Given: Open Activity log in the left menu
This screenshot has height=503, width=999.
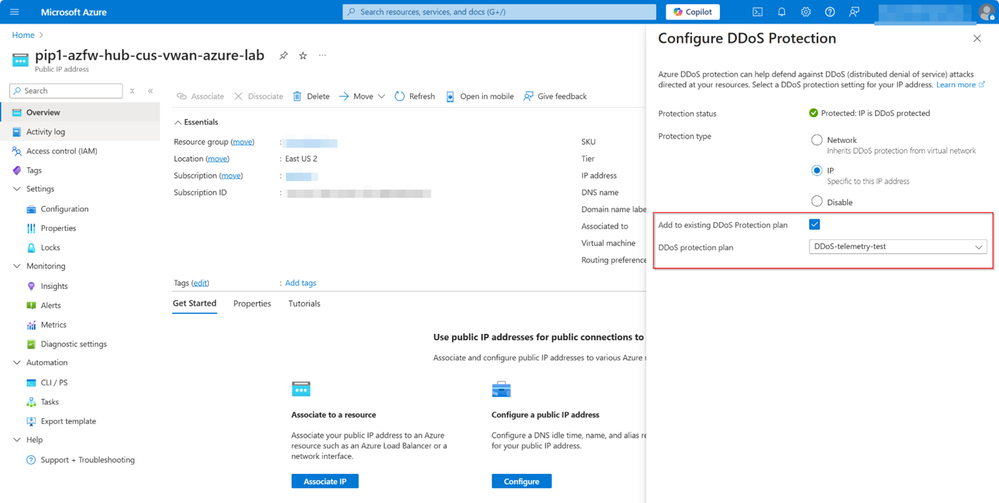Looking at the screenshot, I should coord(80,132).
